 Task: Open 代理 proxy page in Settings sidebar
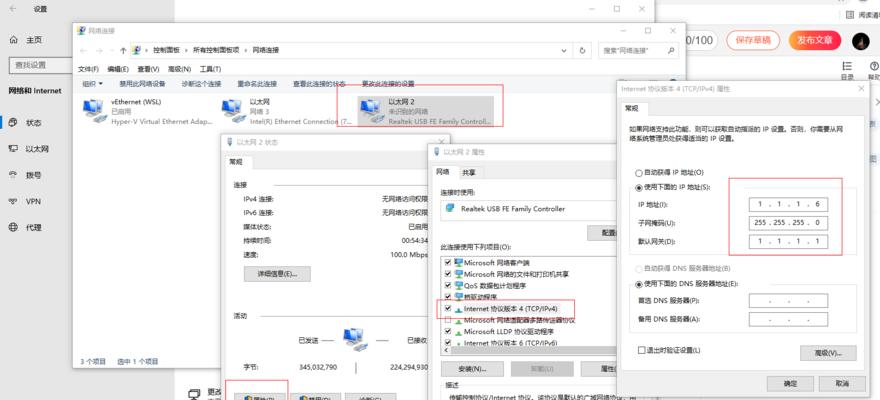pos(34,228)
